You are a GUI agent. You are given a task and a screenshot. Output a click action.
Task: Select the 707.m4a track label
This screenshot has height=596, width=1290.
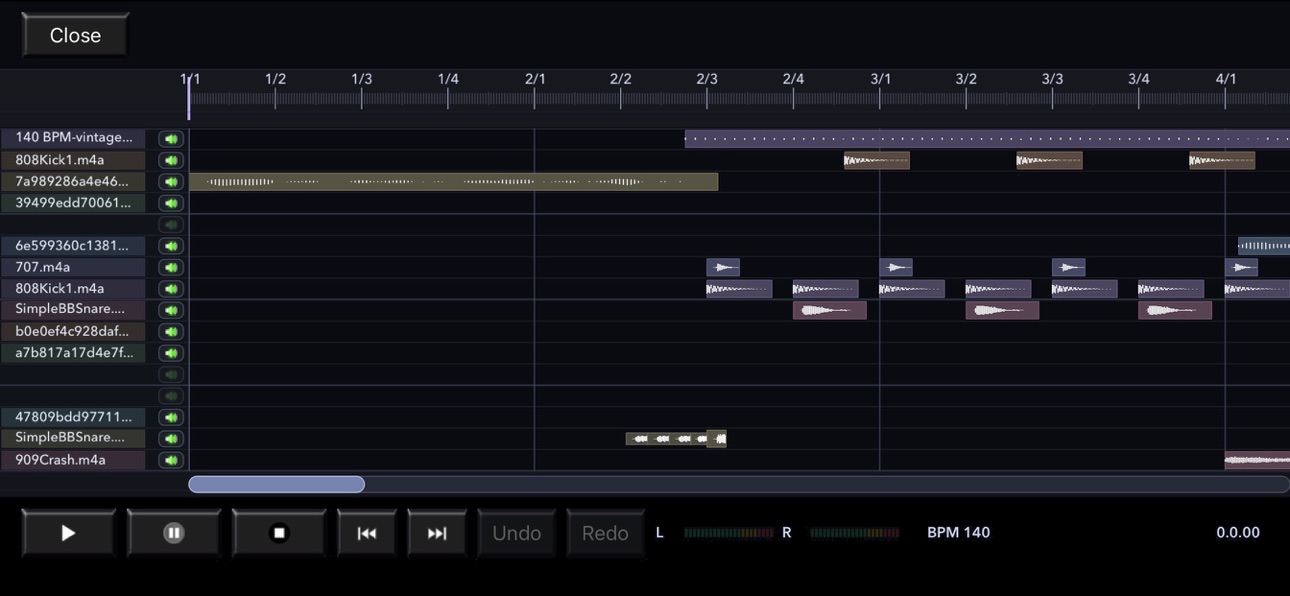coord(73,267)
